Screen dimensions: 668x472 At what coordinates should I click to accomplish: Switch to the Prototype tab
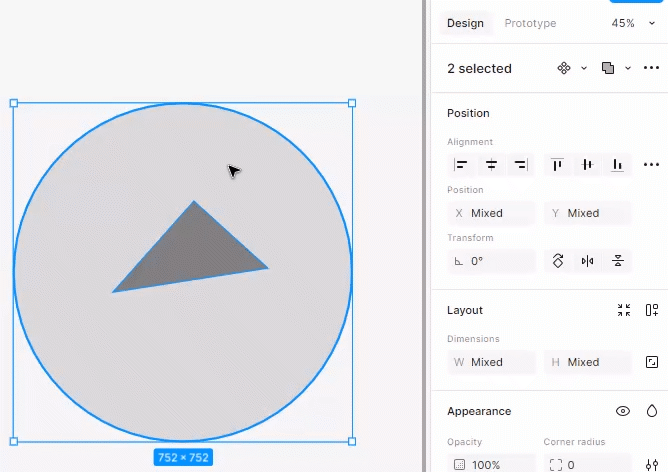(x=530, y=23)
